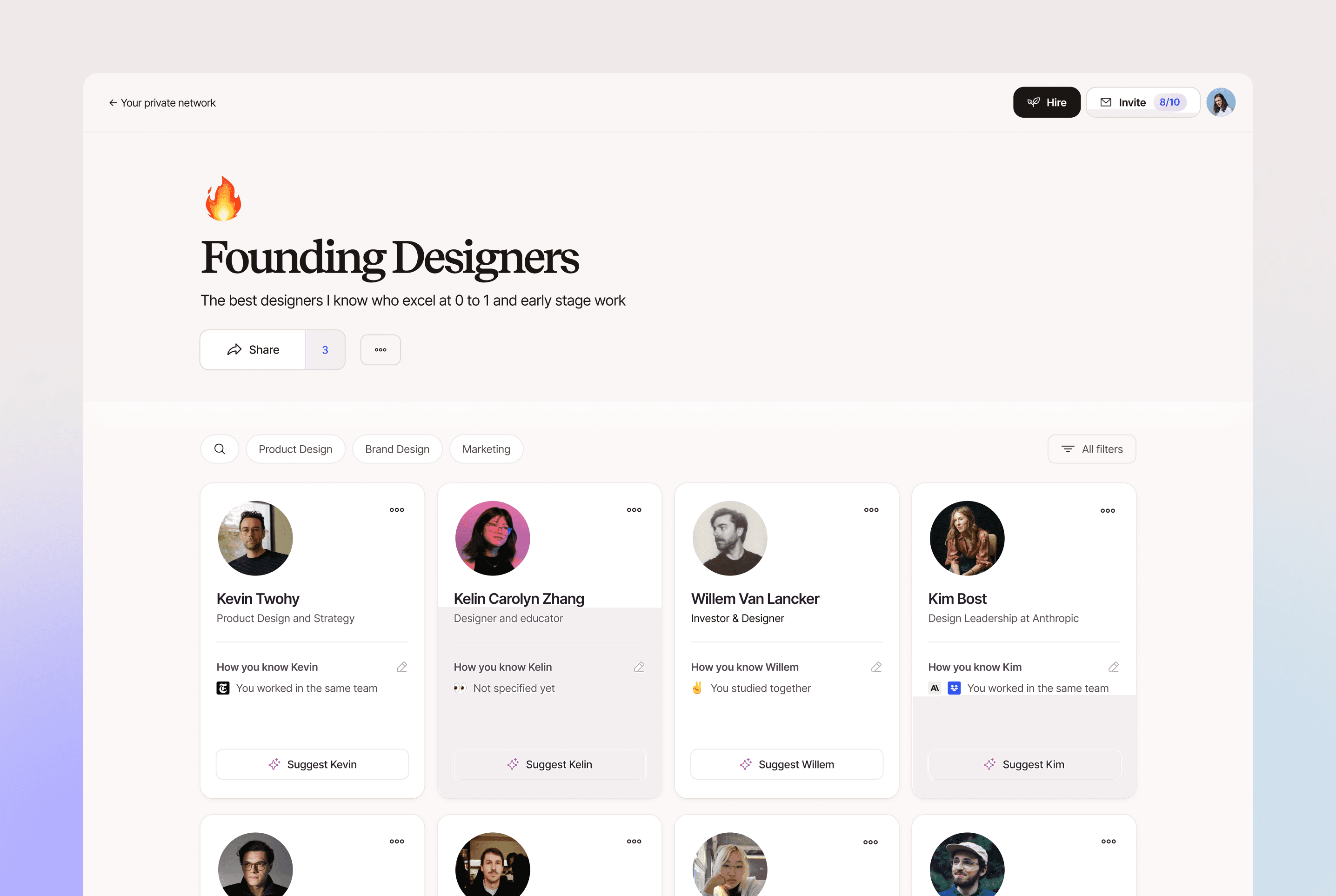Open the user profile avatar
1336x896 pixels.
click(x=1221, y=102)
